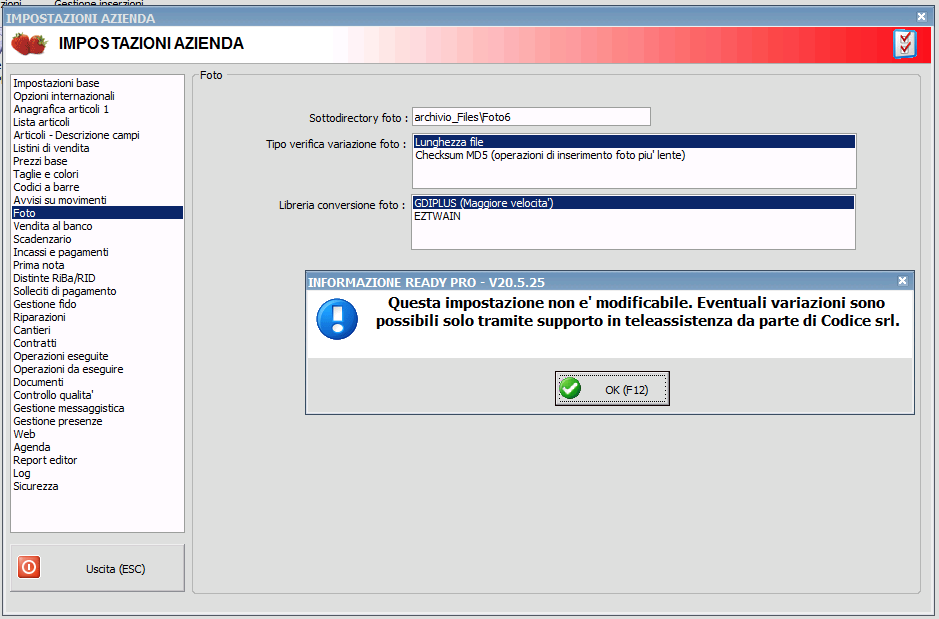
Task: Close the Impostazioni Azienda window
Action: [x=922, y=17]
